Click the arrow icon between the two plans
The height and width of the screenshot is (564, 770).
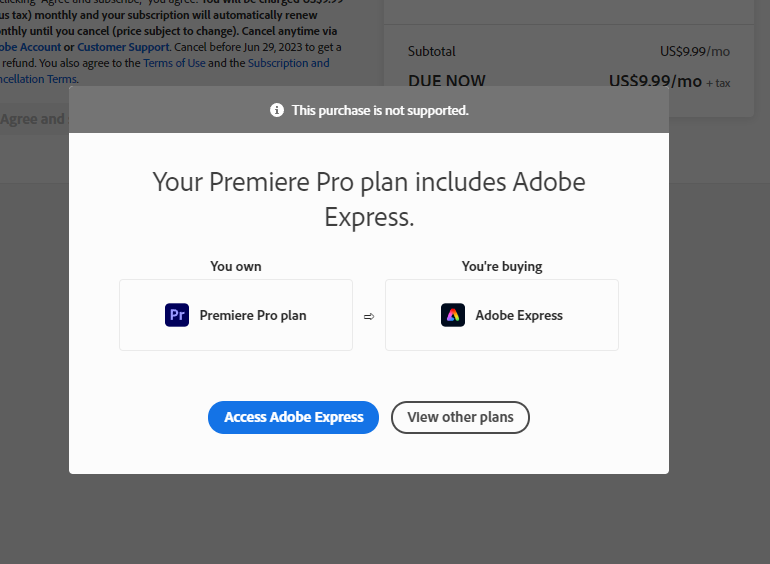click(369, 316)
